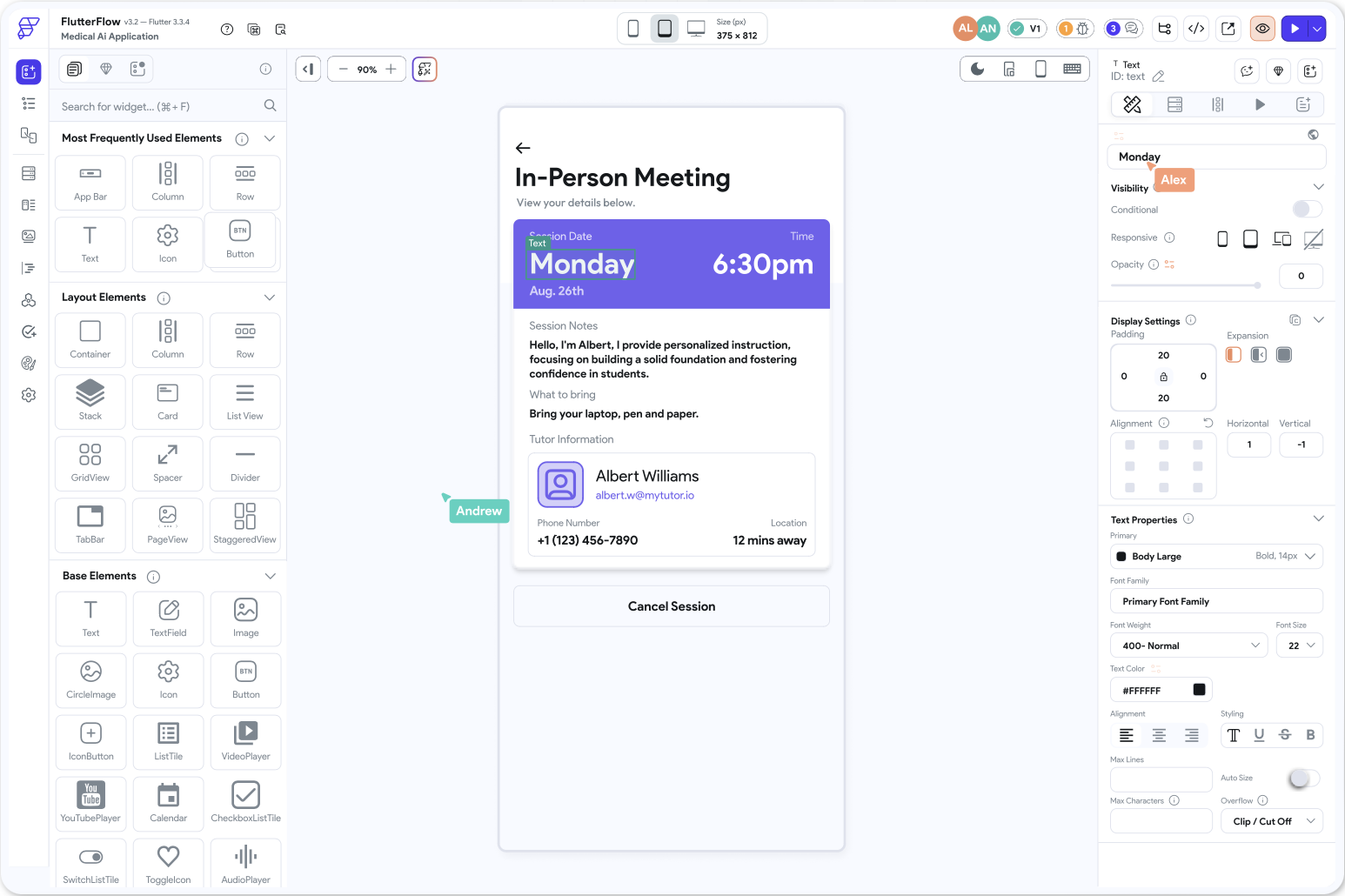Click the albert.w@mytutor.io email link
1345x896 pixels.
(645, 495)
